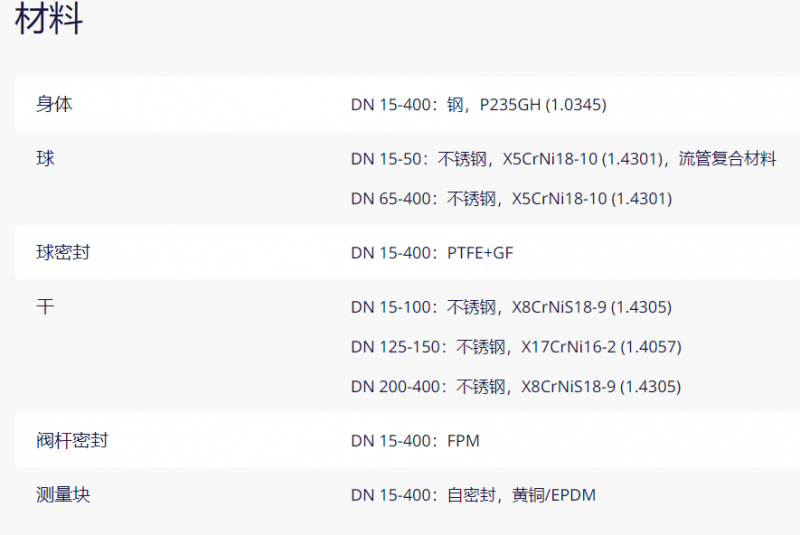Click the PTFE+GF value
This screenshot has height=535, width=800.
click(x=480, y=253)
